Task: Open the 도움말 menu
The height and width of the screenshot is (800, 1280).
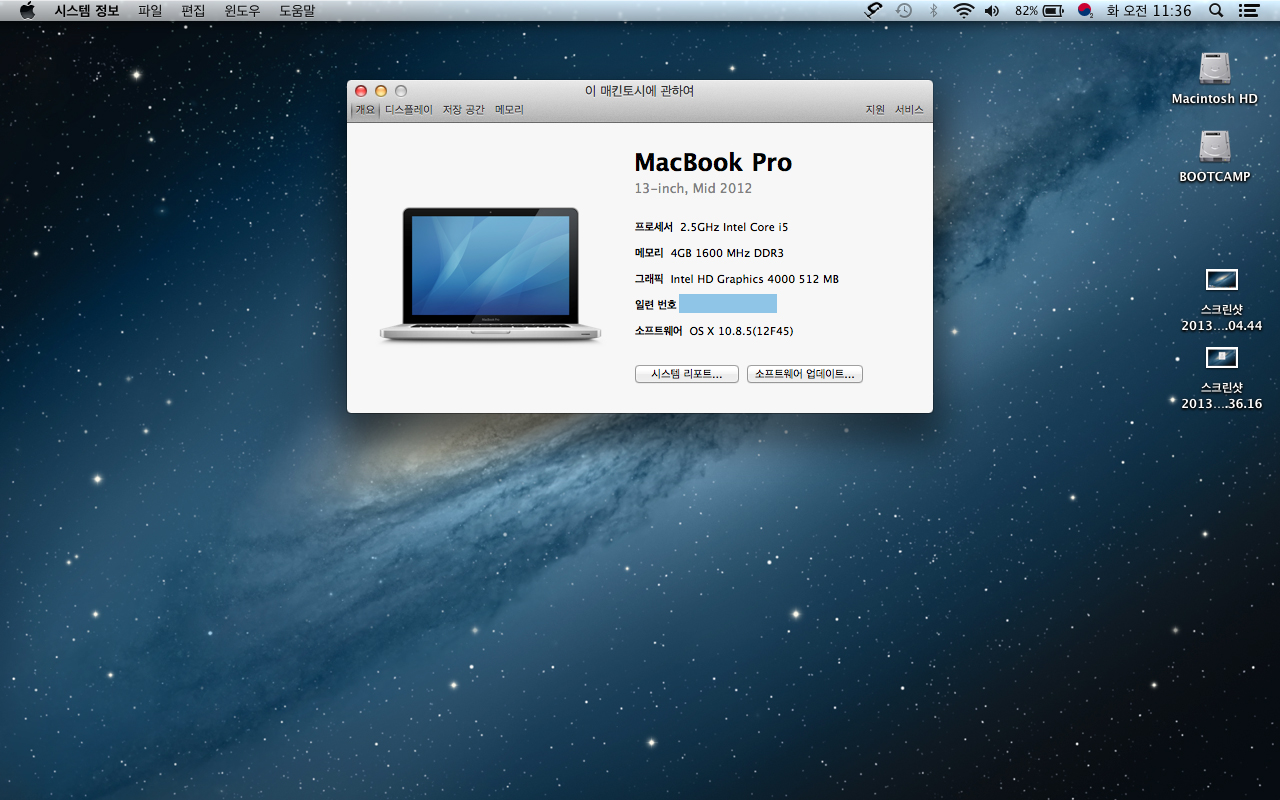Action: 297,11
